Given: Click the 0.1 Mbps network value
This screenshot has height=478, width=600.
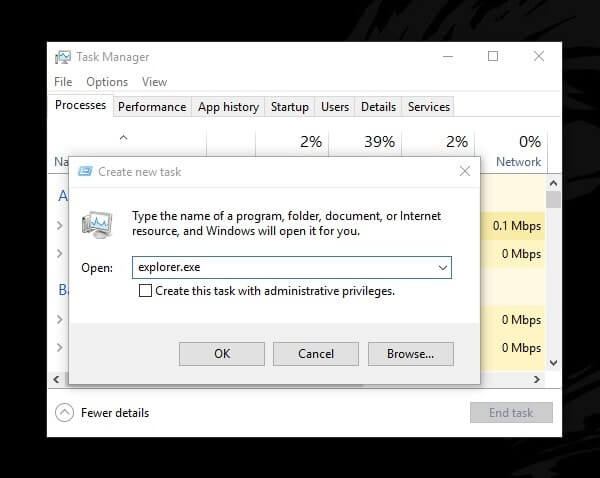Looking at the screenshot, I should 517,226.
